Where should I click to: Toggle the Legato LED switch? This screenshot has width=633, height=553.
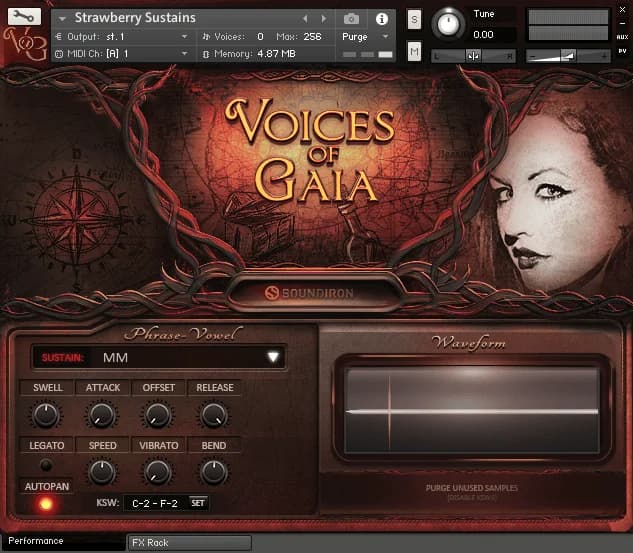coord(46,465)
